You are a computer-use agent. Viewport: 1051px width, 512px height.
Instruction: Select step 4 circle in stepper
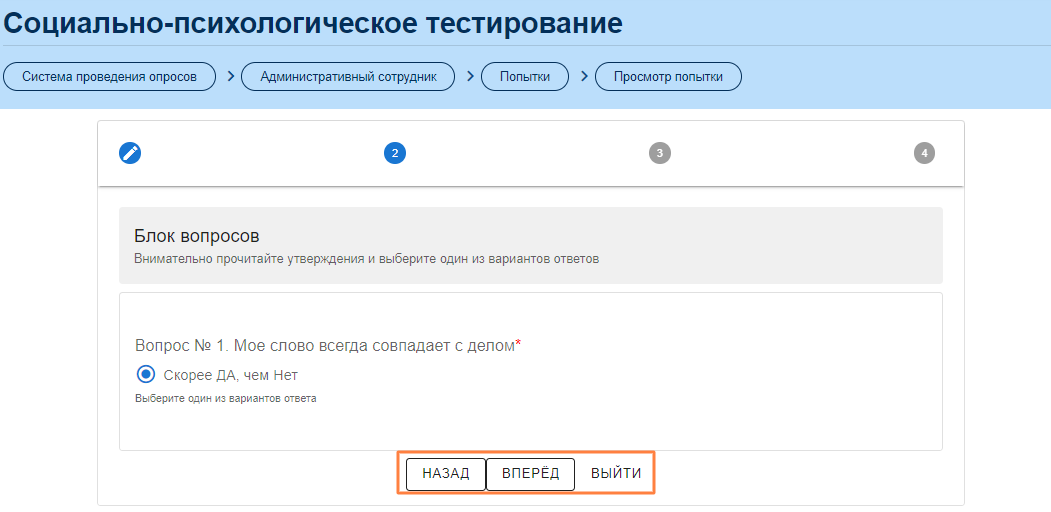pos(924,153)
